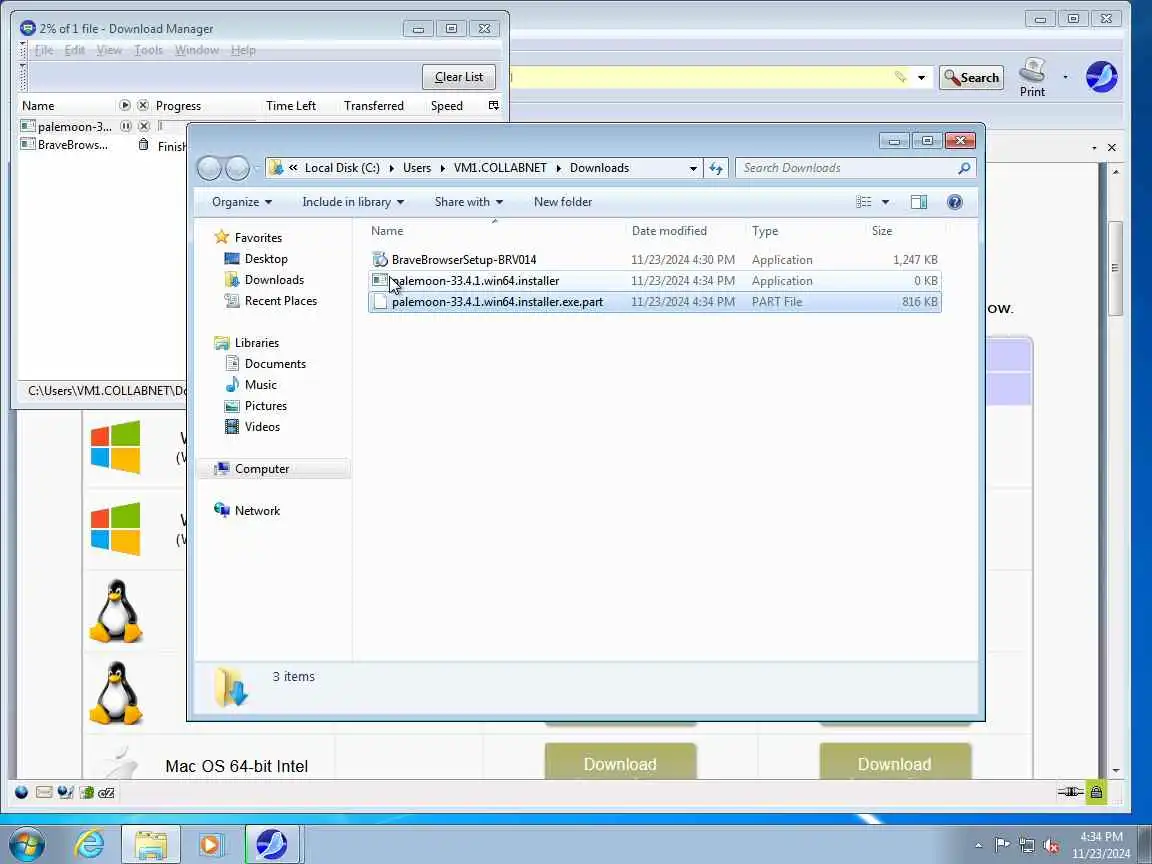Show the preview pane in Explorer
Image resolution: width=1152 pixels, height=864 pixels.
(919, 202)
